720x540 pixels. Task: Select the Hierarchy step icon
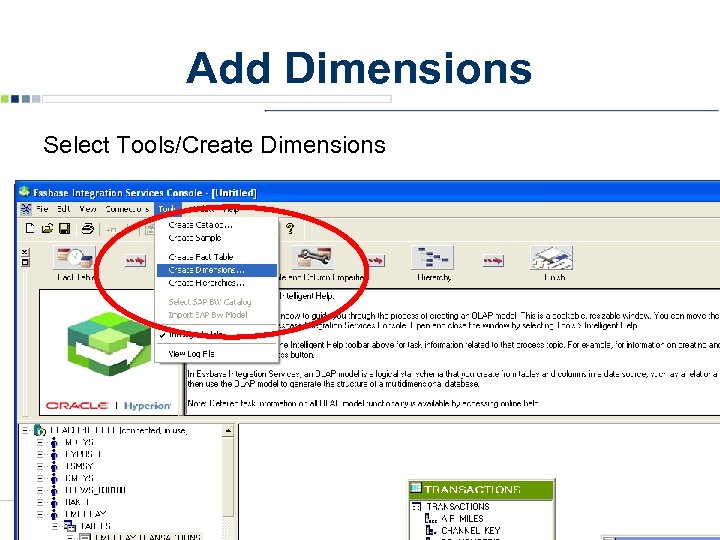(x=433, y=258)
